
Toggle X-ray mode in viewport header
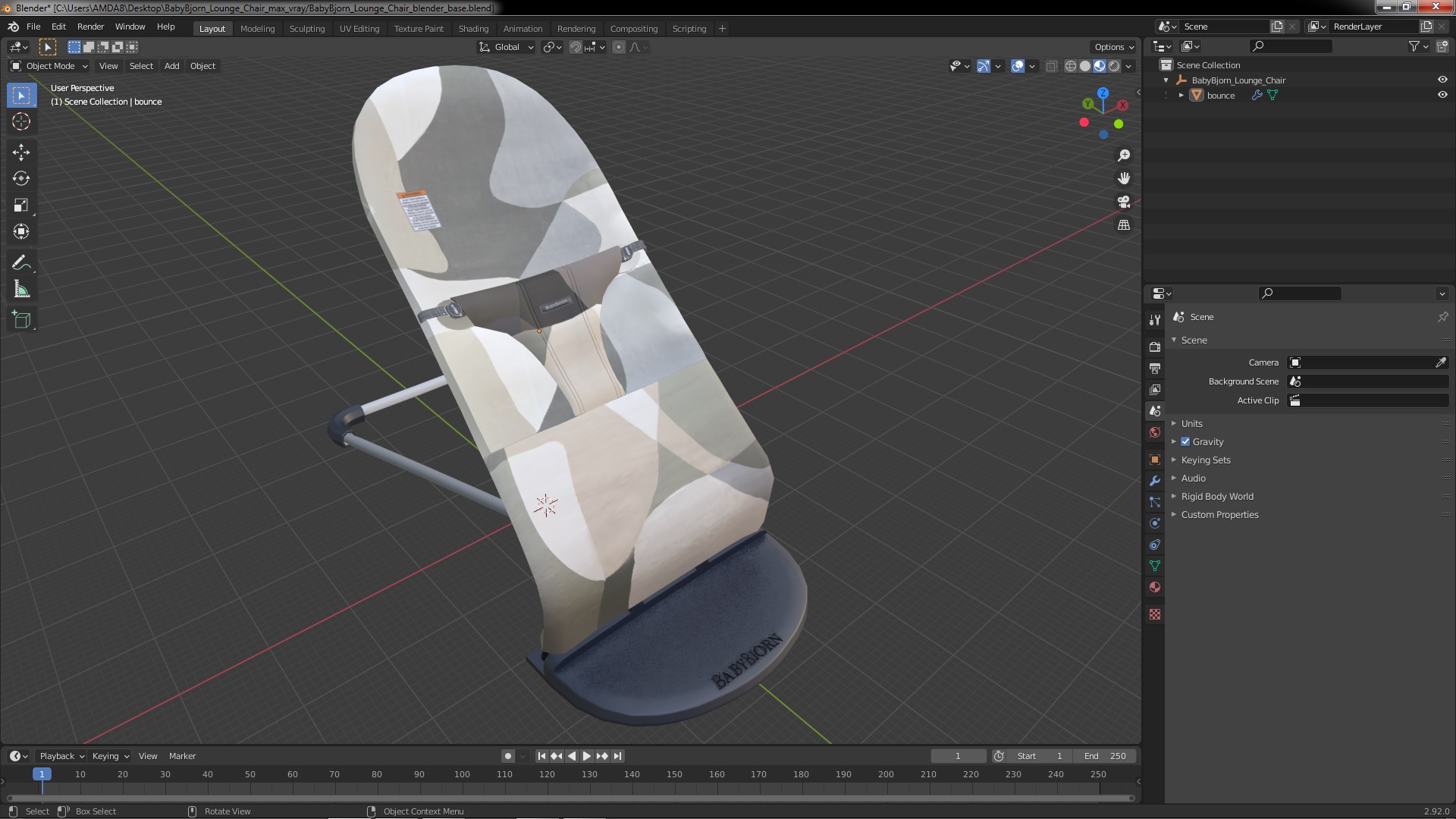pyautogui.click(x=1051, y=66)
